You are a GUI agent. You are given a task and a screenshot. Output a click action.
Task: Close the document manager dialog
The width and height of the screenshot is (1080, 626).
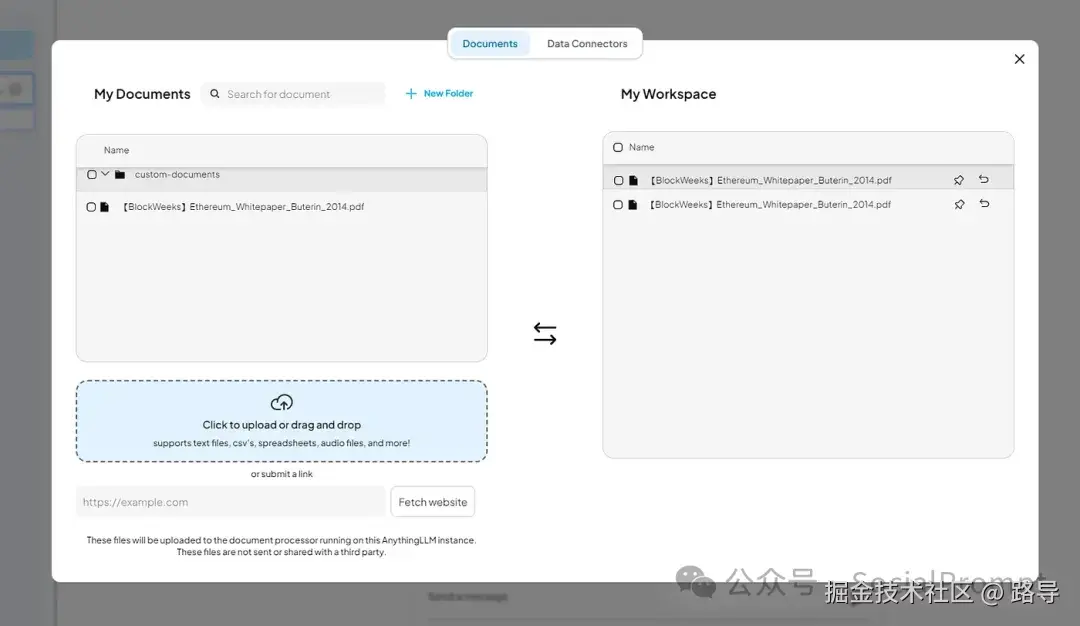1019,59
